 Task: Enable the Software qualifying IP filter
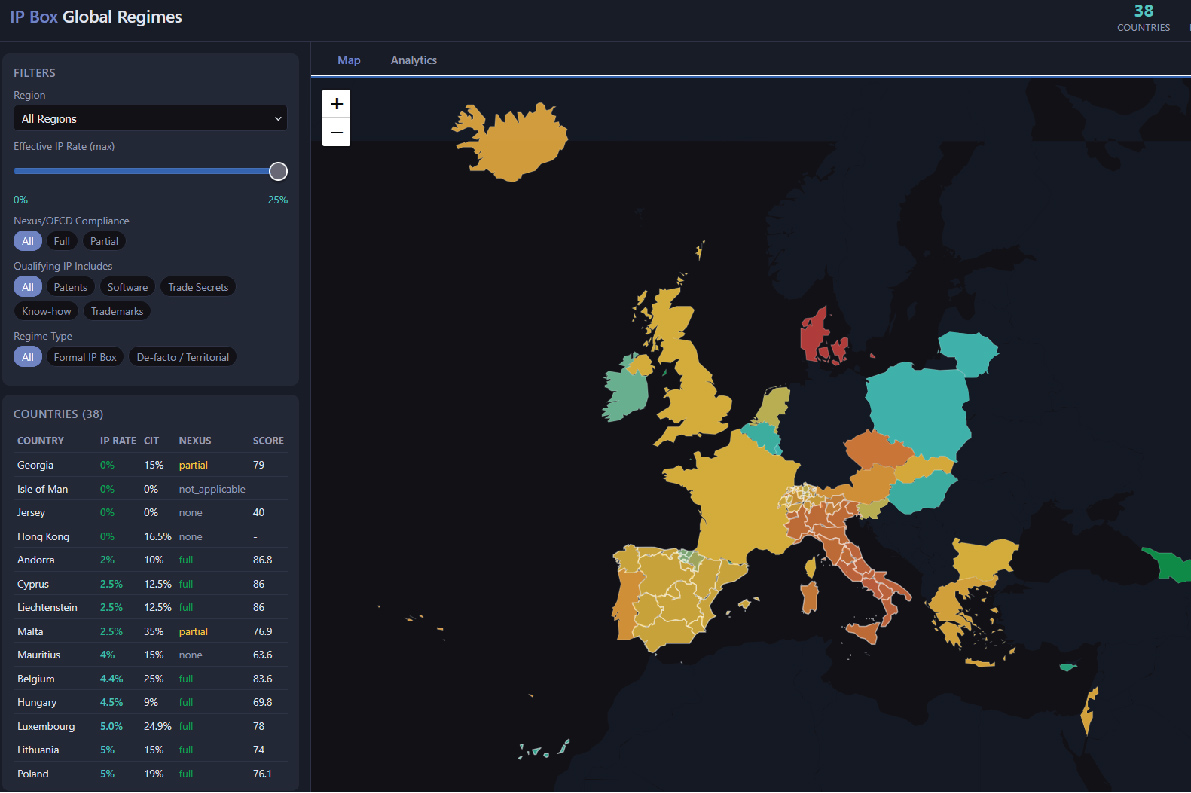(x=128, y=287)
